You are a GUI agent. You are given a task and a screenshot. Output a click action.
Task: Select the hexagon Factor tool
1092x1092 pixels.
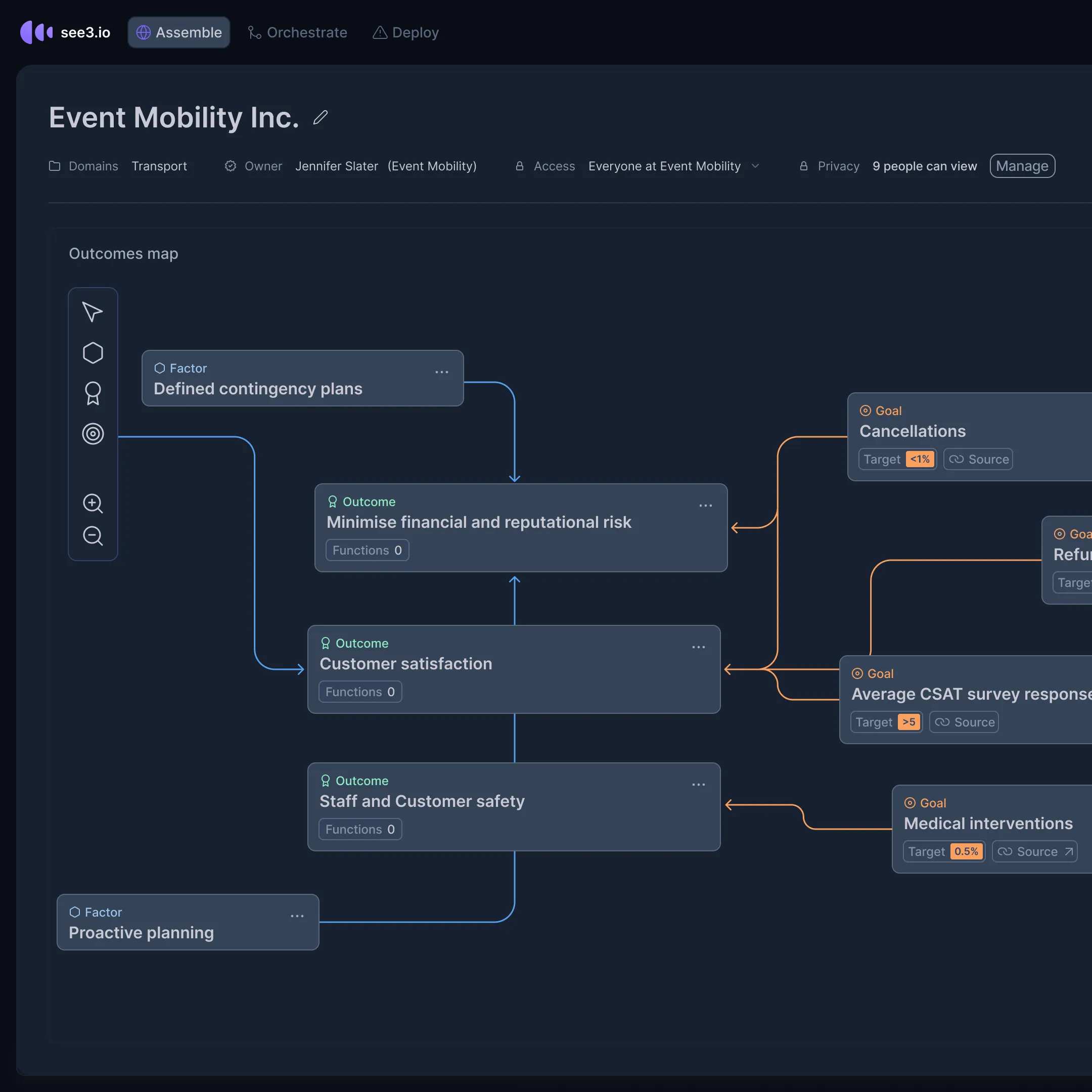(x=93, y=353)
